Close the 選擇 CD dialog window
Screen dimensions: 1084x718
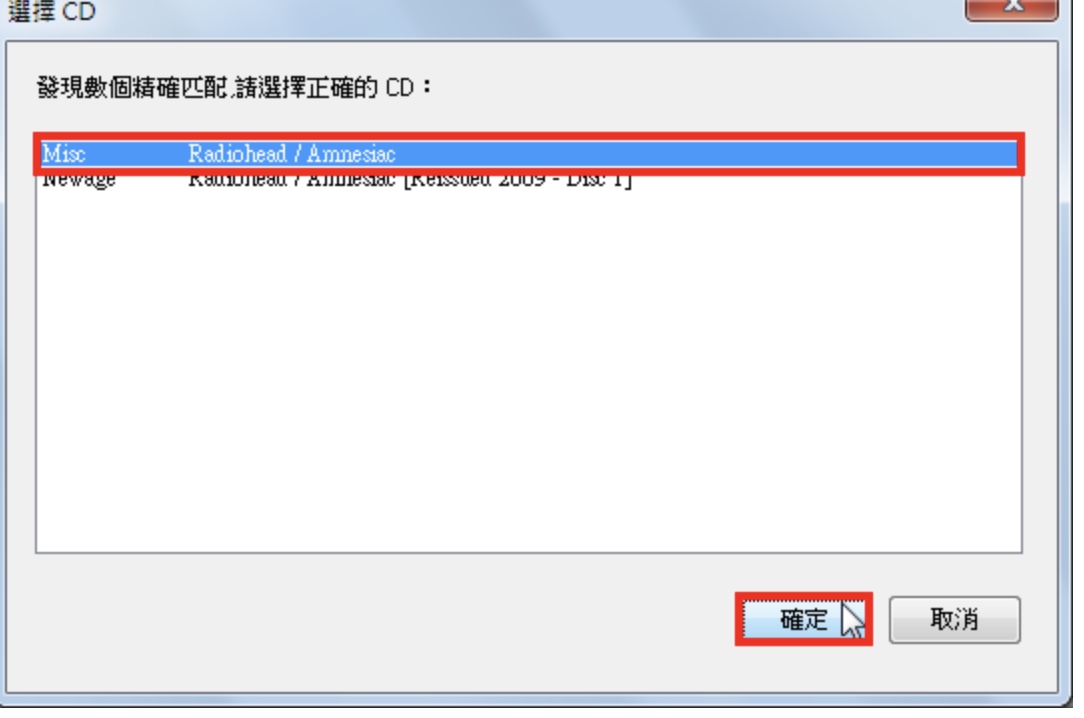click(1011, 7)
